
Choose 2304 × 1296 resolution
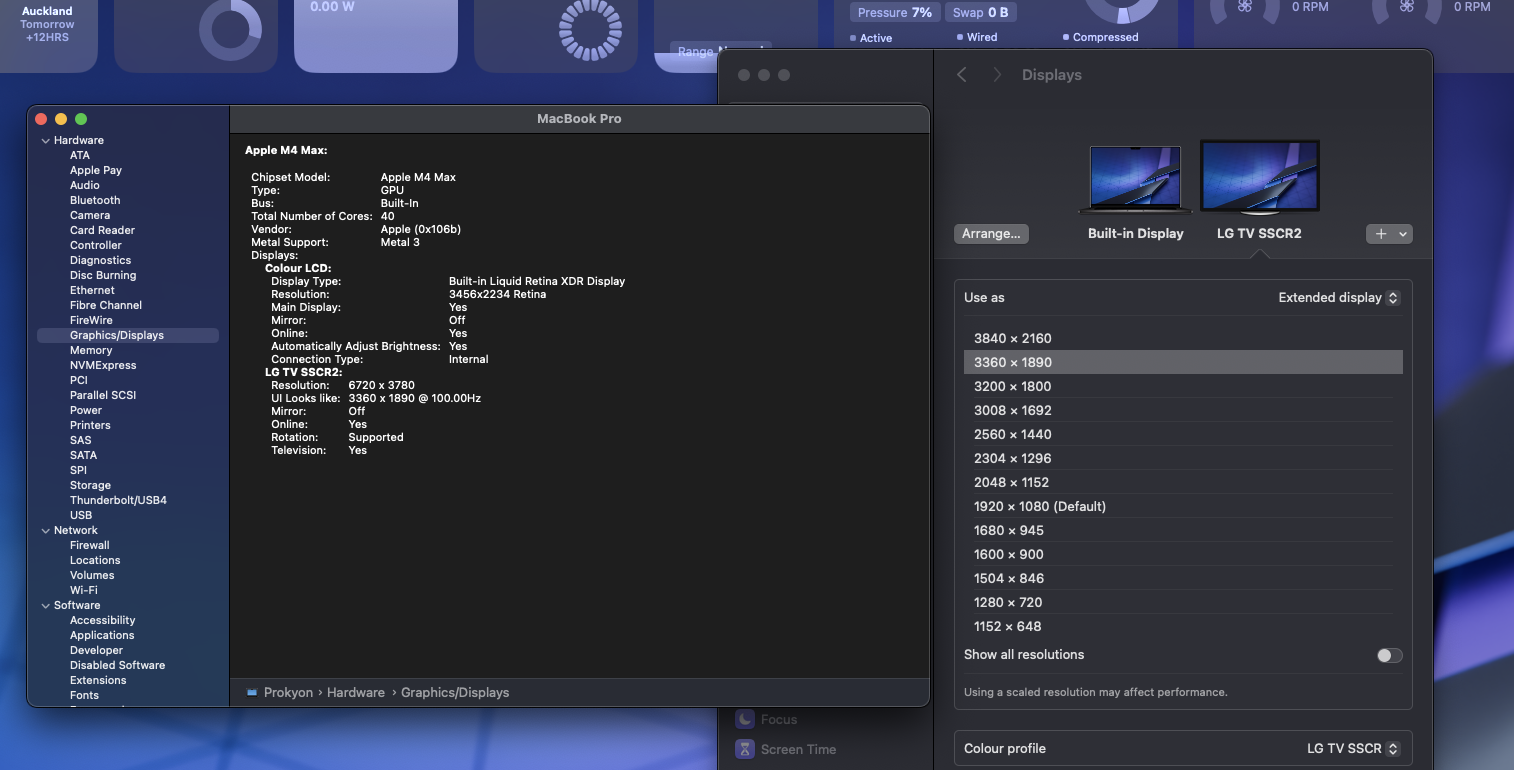click(1183, 458)
